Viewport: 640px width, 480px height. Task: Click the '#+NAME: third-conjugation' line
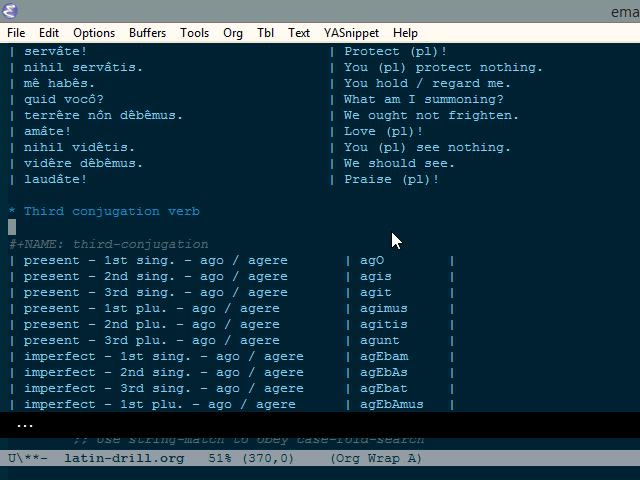pyautogui.click(x=109, y=244)
